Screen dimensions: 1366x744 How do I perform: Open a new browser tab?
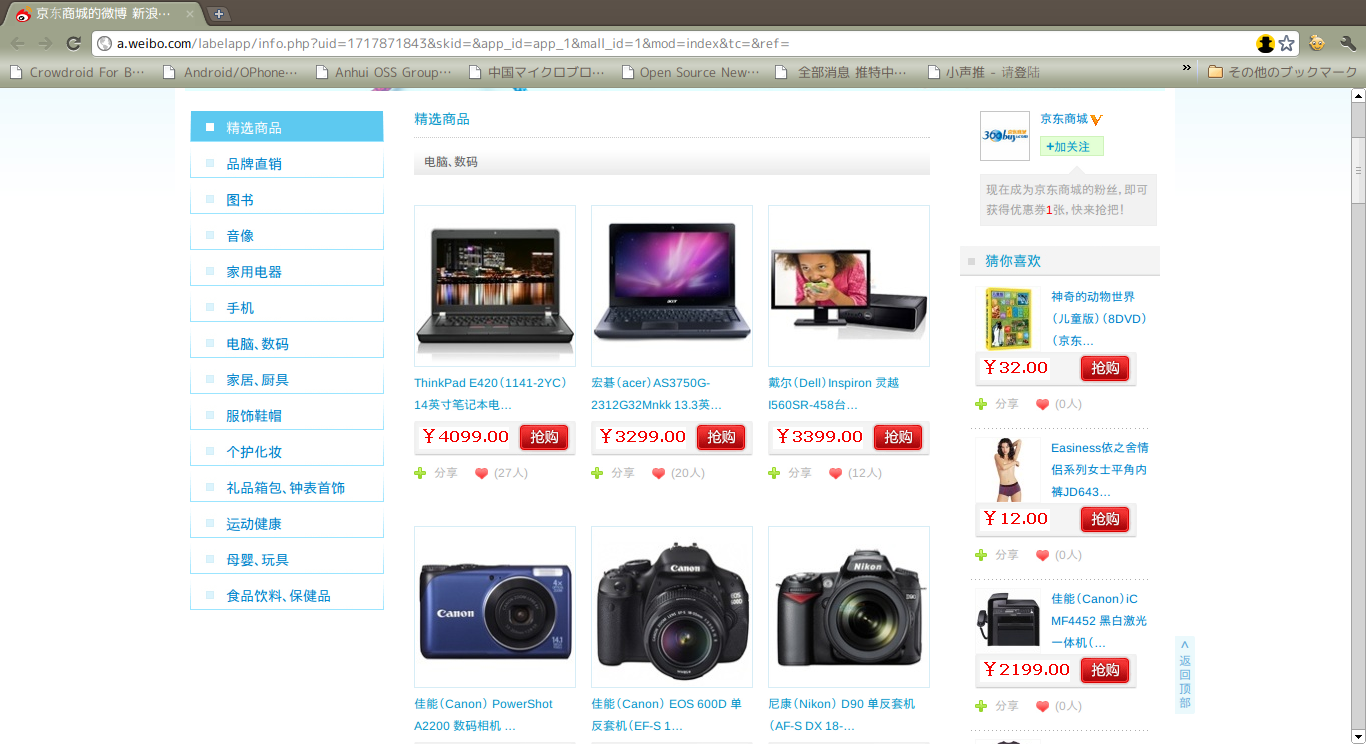(x=218, y=14)
